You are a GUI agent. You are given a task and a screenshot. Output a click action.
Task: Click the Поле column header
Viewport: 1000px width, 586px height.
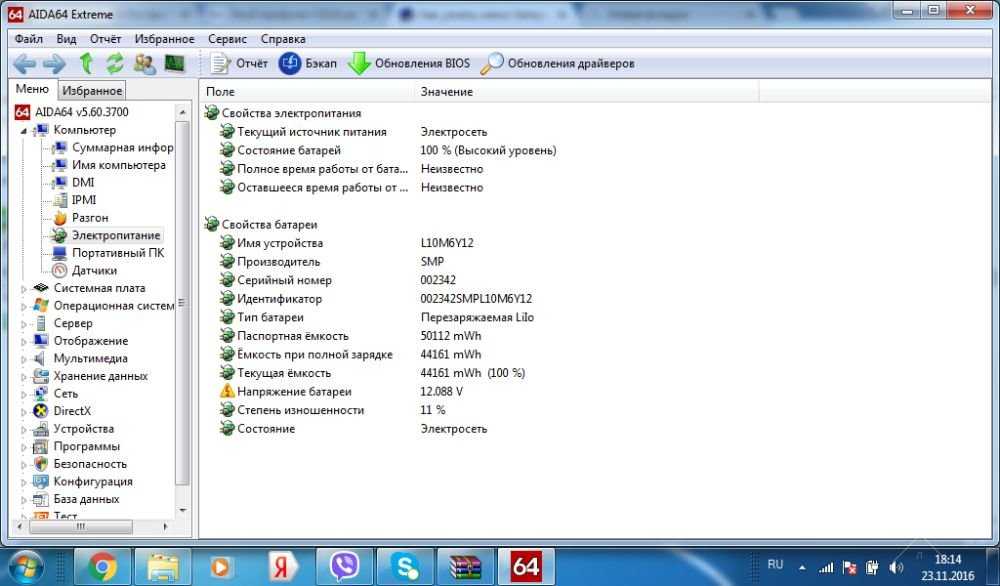point(307,92)
